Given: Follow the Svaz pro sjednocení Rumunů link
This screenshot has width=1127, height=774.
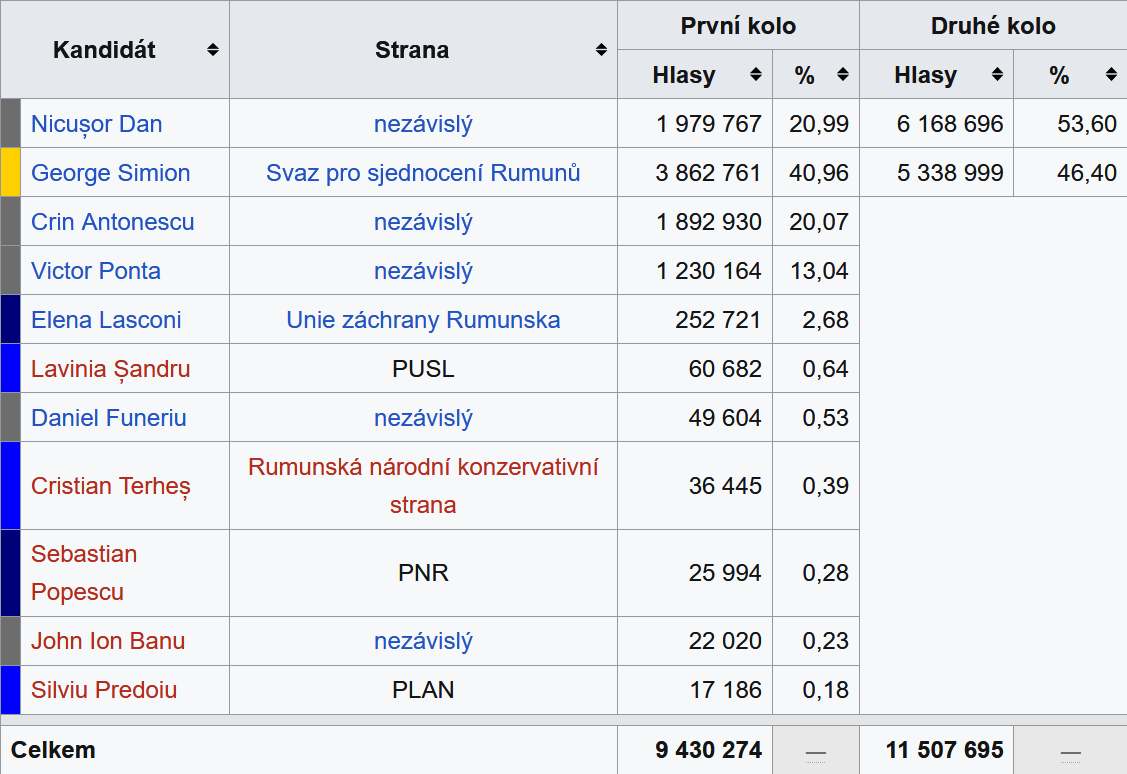Looking at the screenshot, I should (423, 172).
